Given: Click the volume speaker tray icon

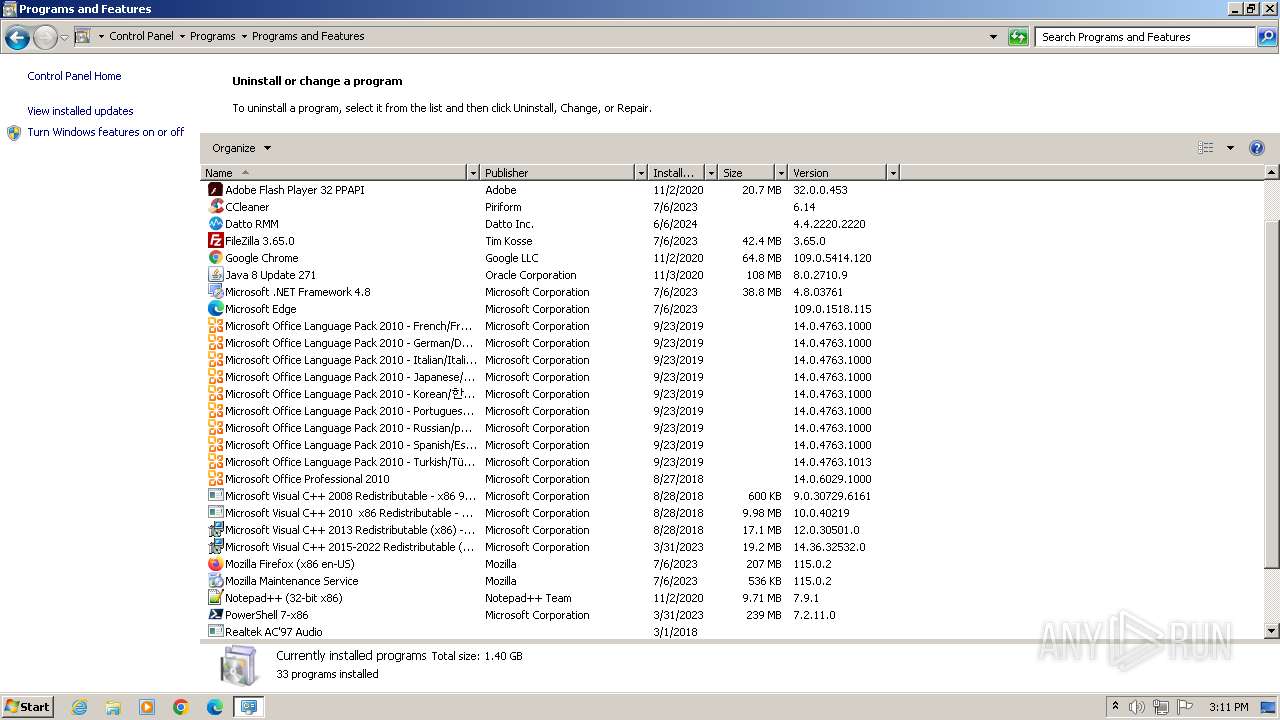Looking at the screenshot, I should click(x=1137, y=707).
